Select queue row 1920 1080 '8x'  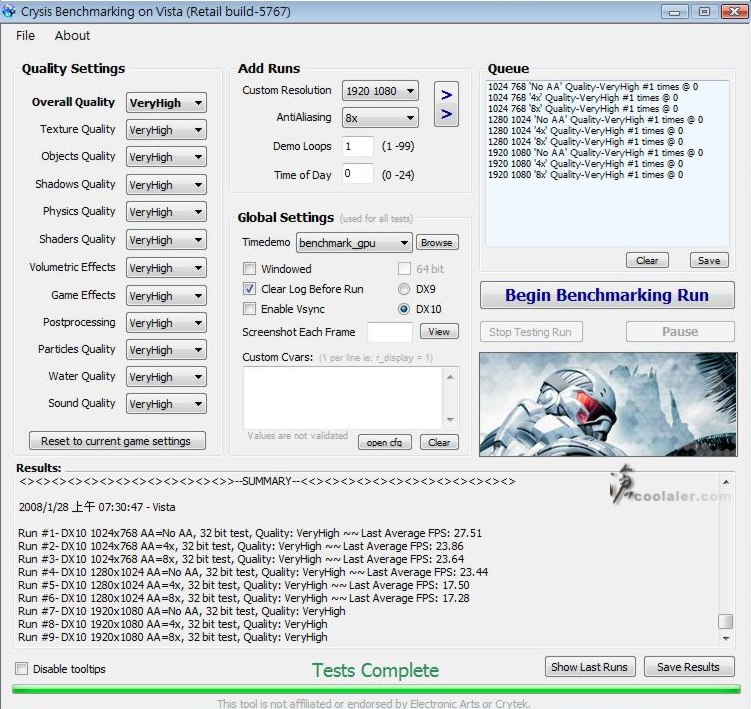[585, 175]
